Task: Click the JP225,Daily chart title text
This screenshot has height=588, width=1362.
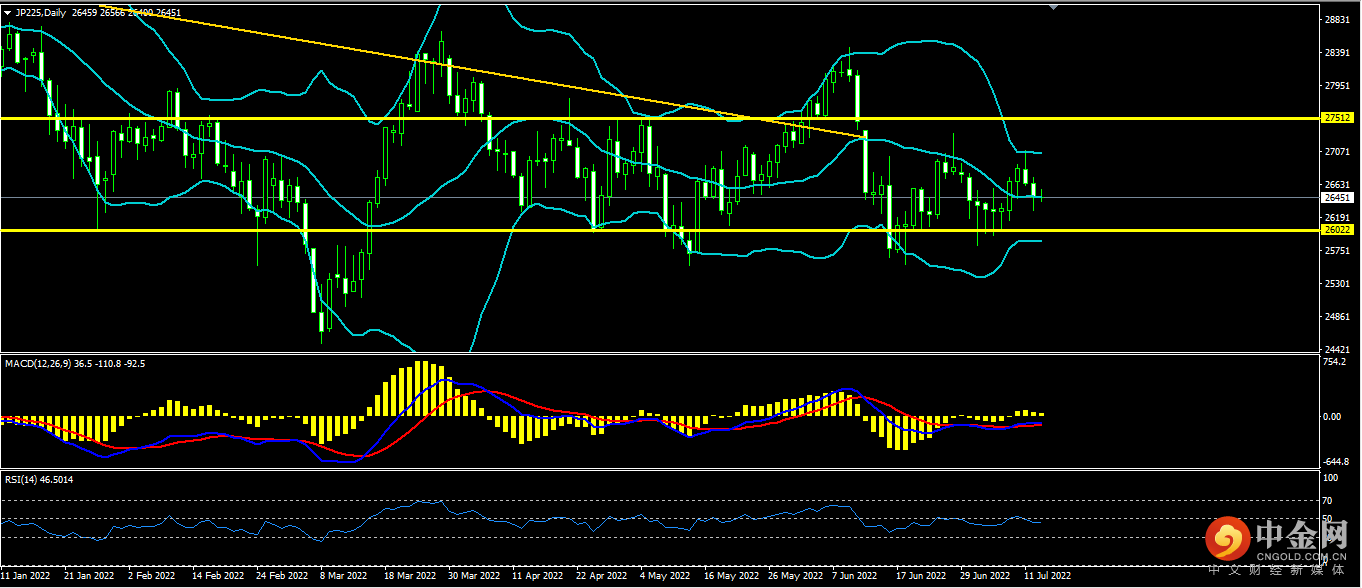Action: (x=41, y=12)
